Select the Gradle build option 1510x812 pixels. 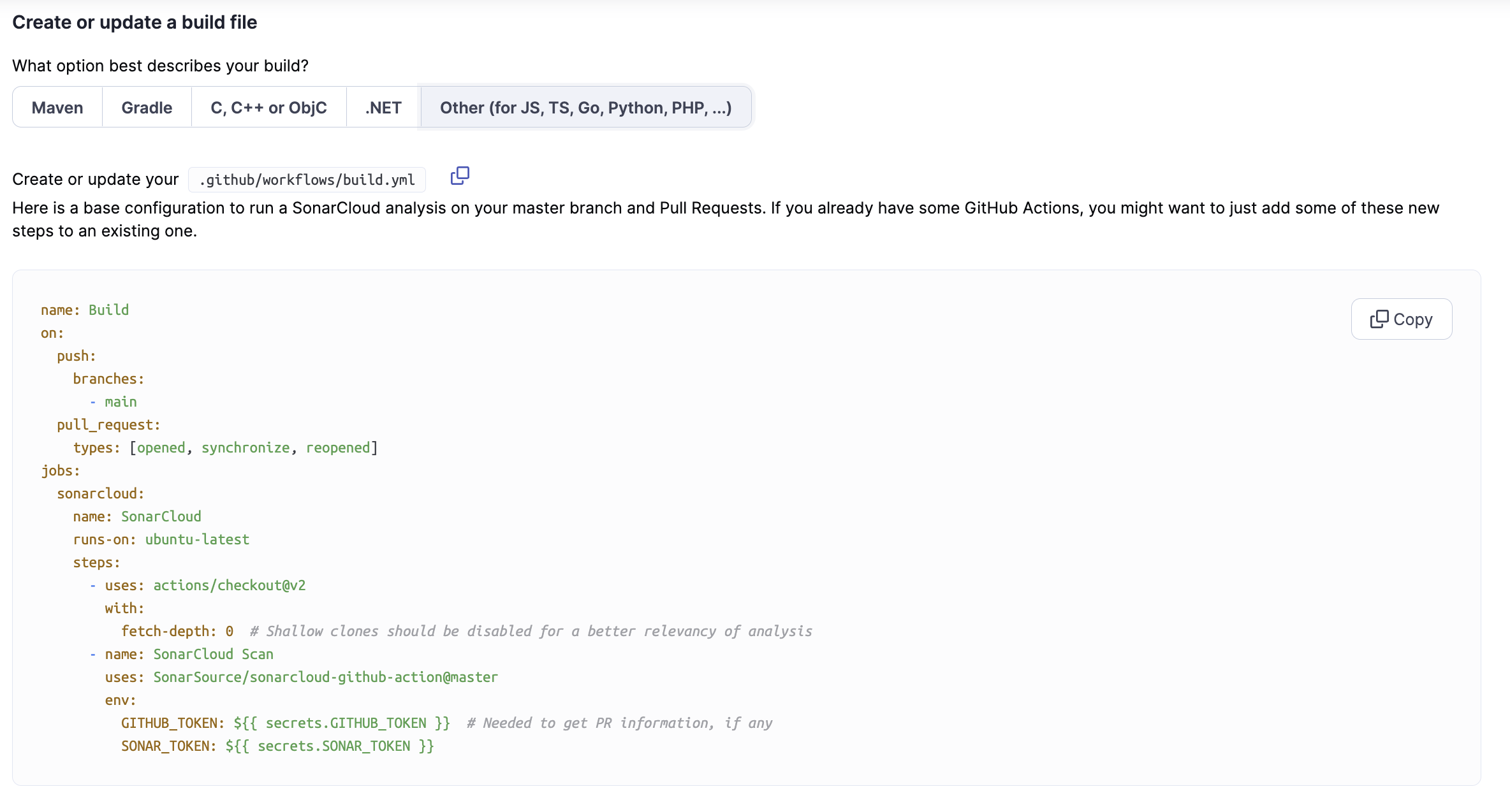[x=147, y=108]
